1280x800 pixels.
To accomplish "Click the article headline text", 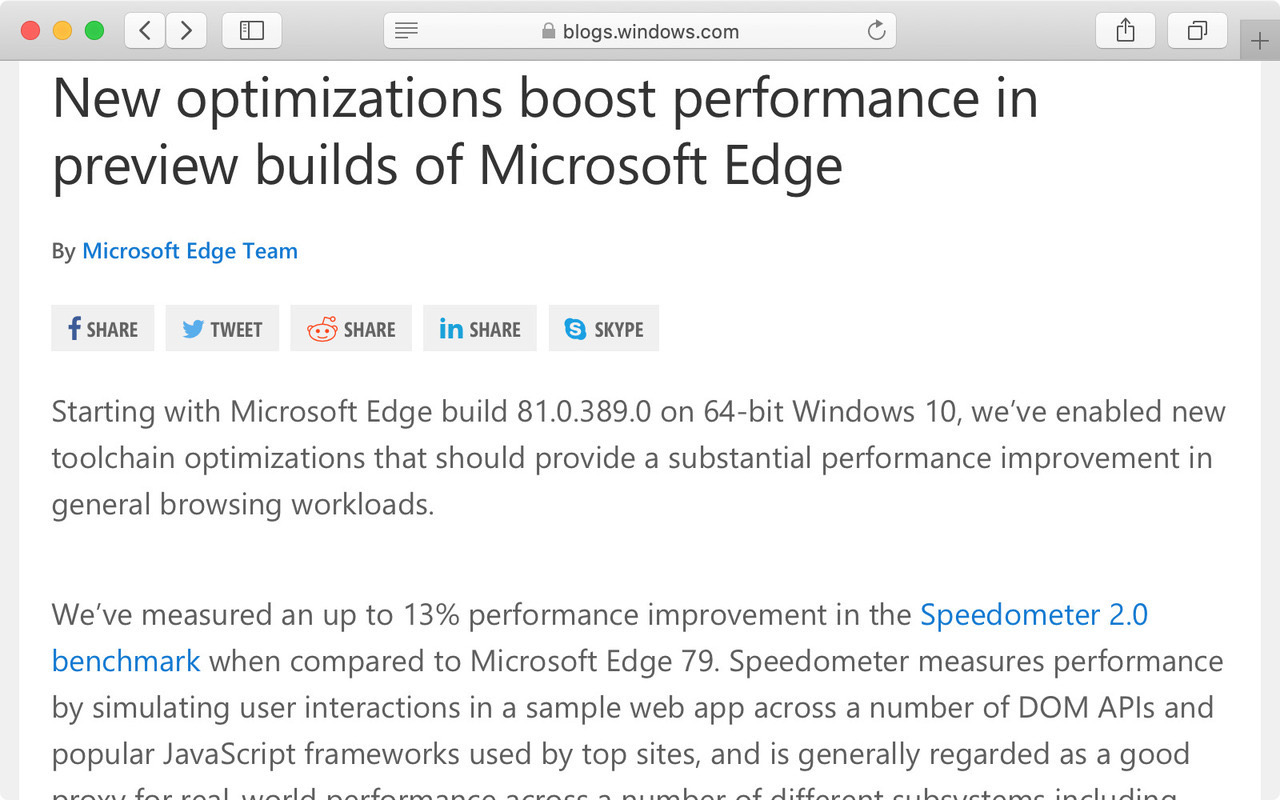I will 545,132.
